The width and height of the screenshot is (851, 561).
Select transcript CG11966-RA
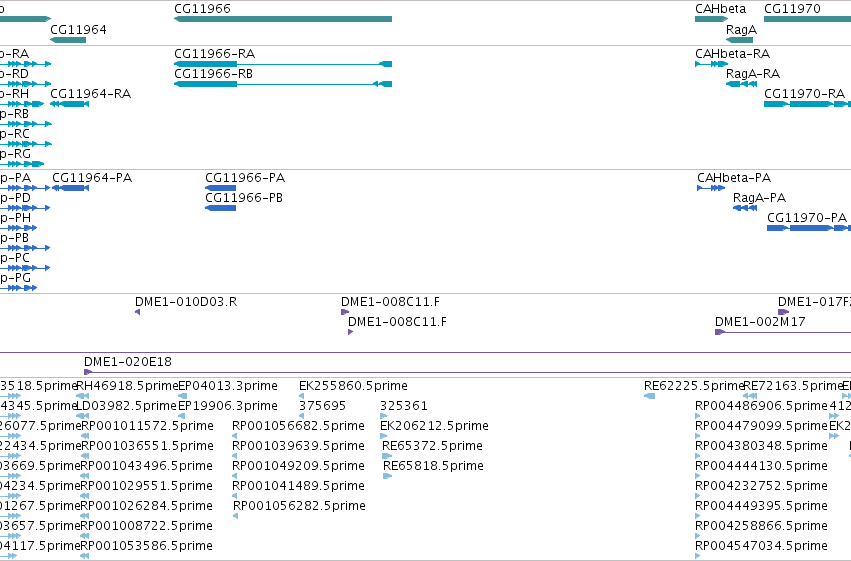point(283,65)
